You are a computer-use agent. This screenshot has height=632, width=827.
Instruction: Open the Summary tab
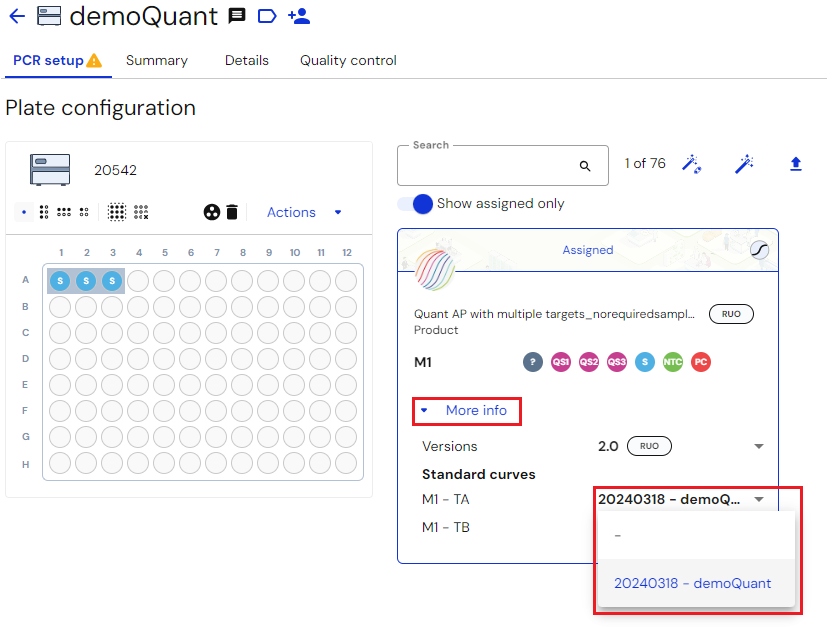pyautogui.click(x=156, y=60)
